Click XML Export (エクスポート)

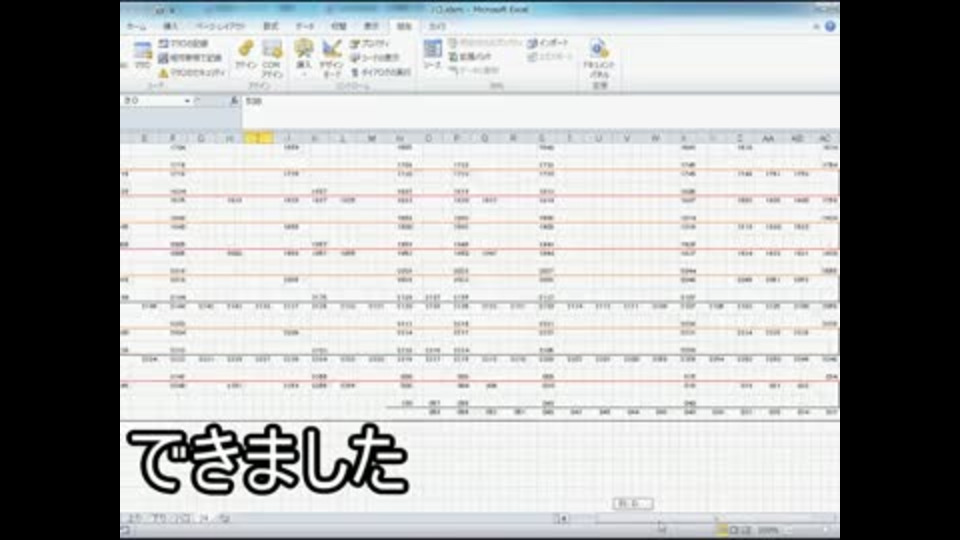550,56
